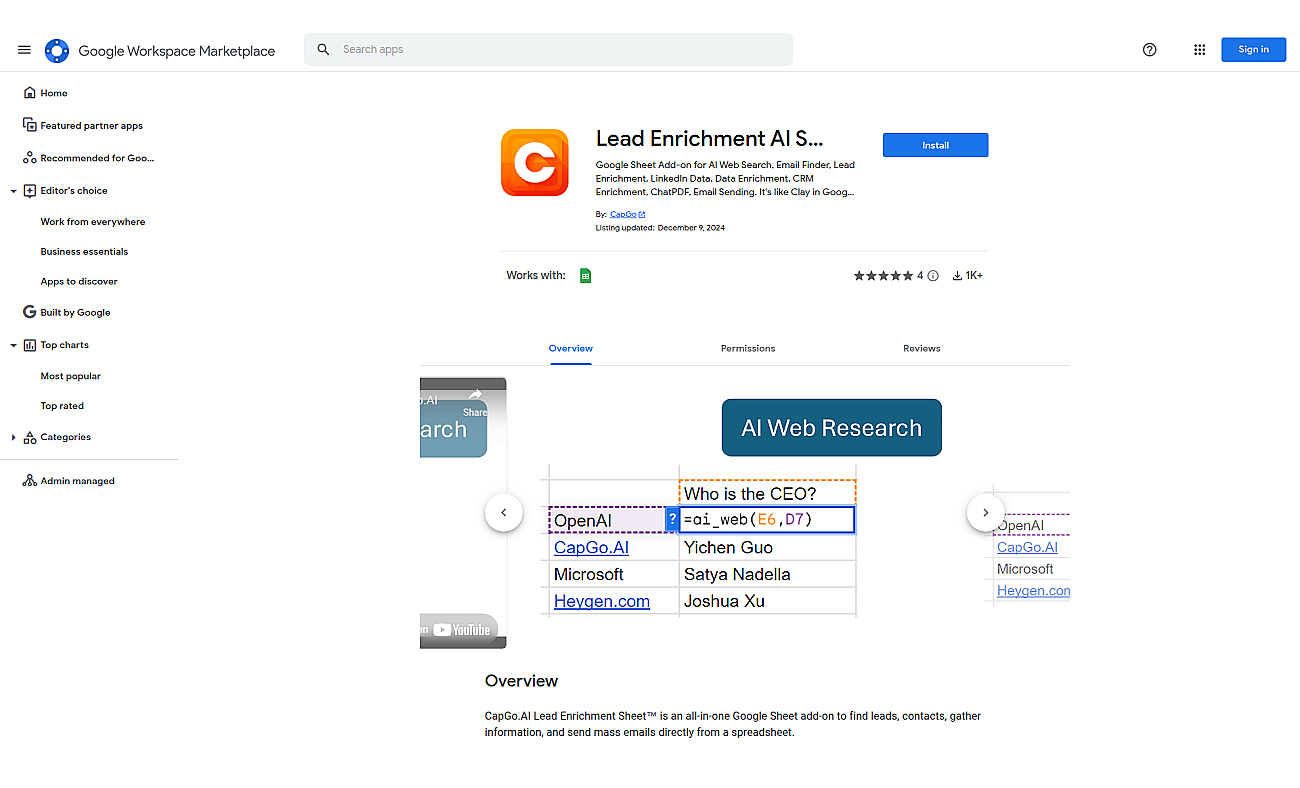Open Top rated chart

62,406
